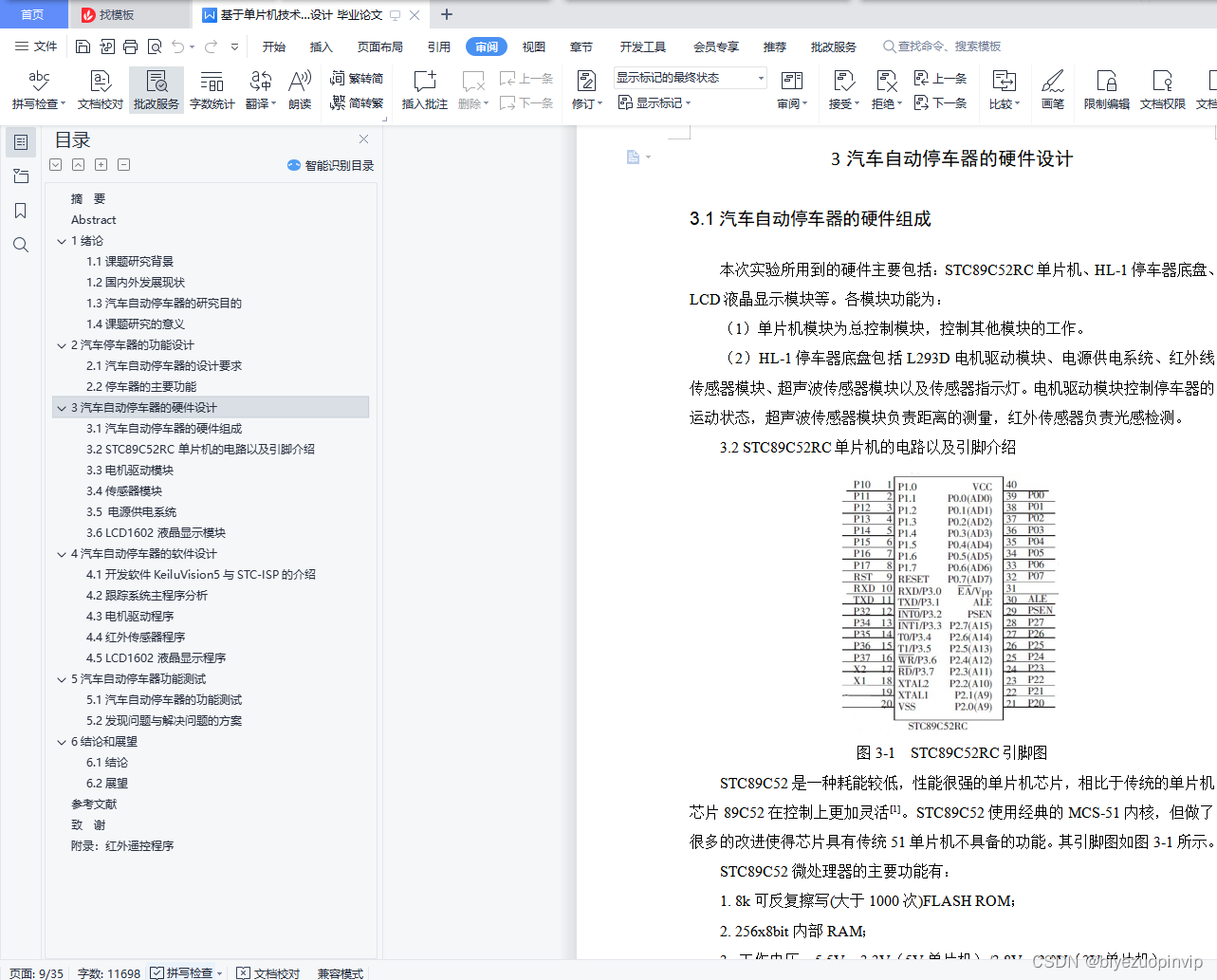Click the print icon in quick access bar
1217x980 pixels.
[130, 46]
